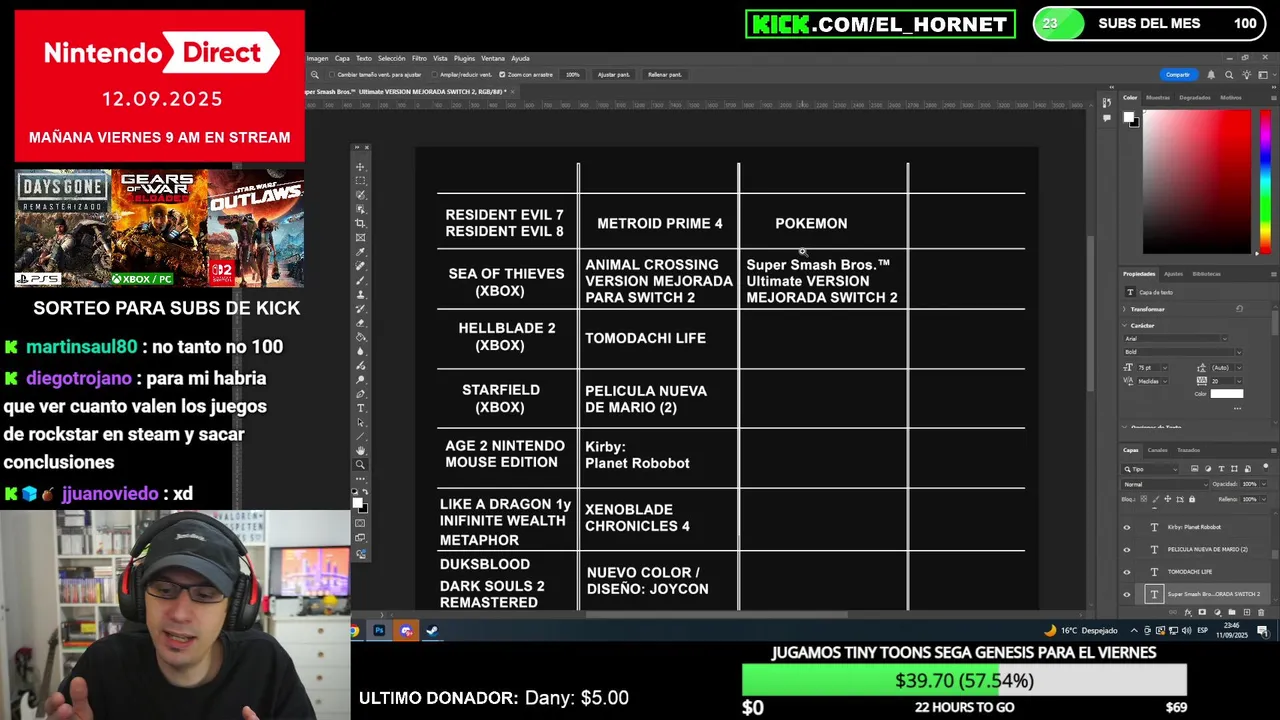Filter layers by pixel layers icon
The image size is (1280, 720).
click(1194, 469)
